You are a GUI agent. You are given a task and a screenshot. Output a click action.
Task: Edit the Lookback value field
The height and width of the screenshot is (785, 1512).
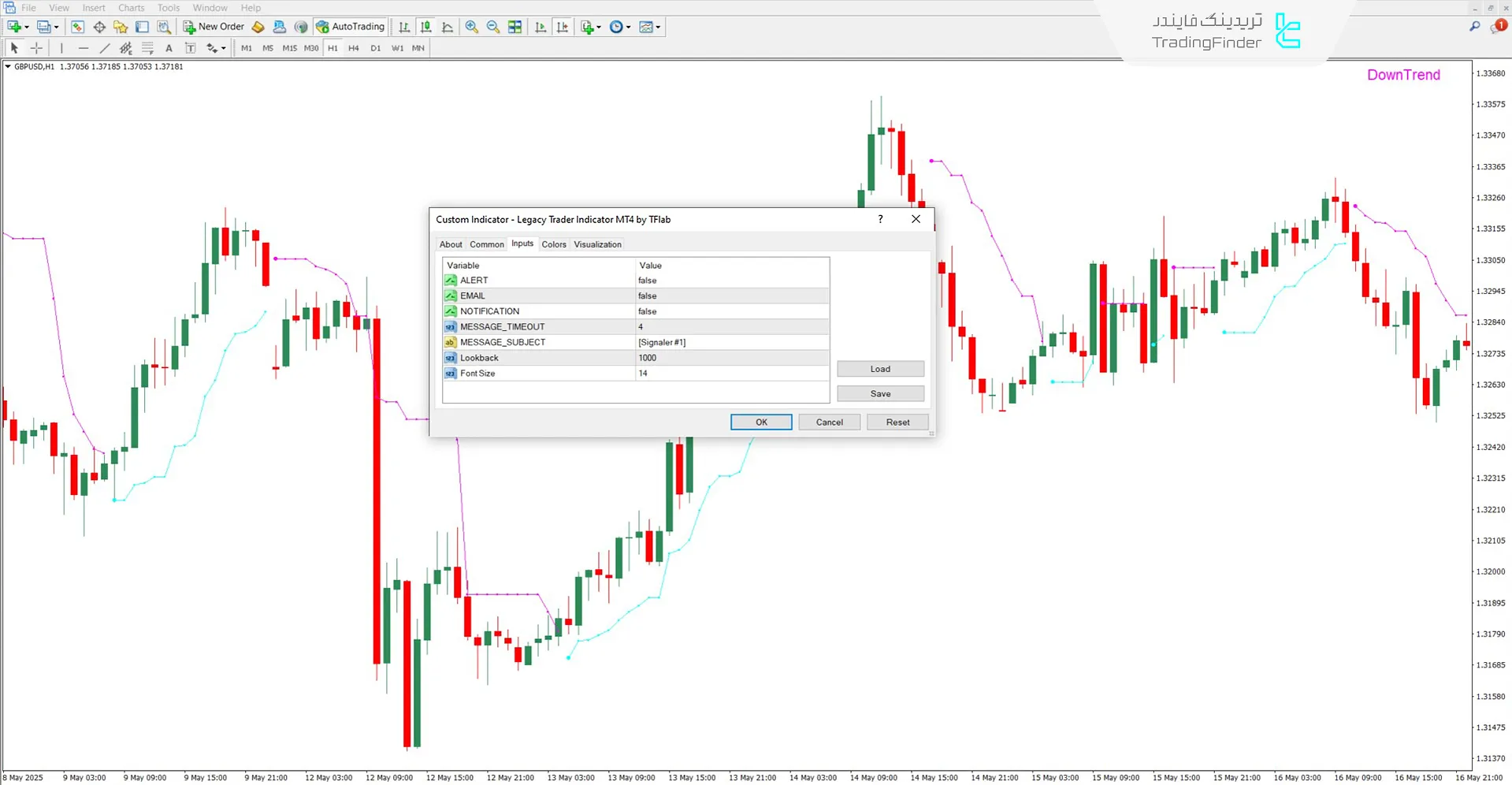731,357
